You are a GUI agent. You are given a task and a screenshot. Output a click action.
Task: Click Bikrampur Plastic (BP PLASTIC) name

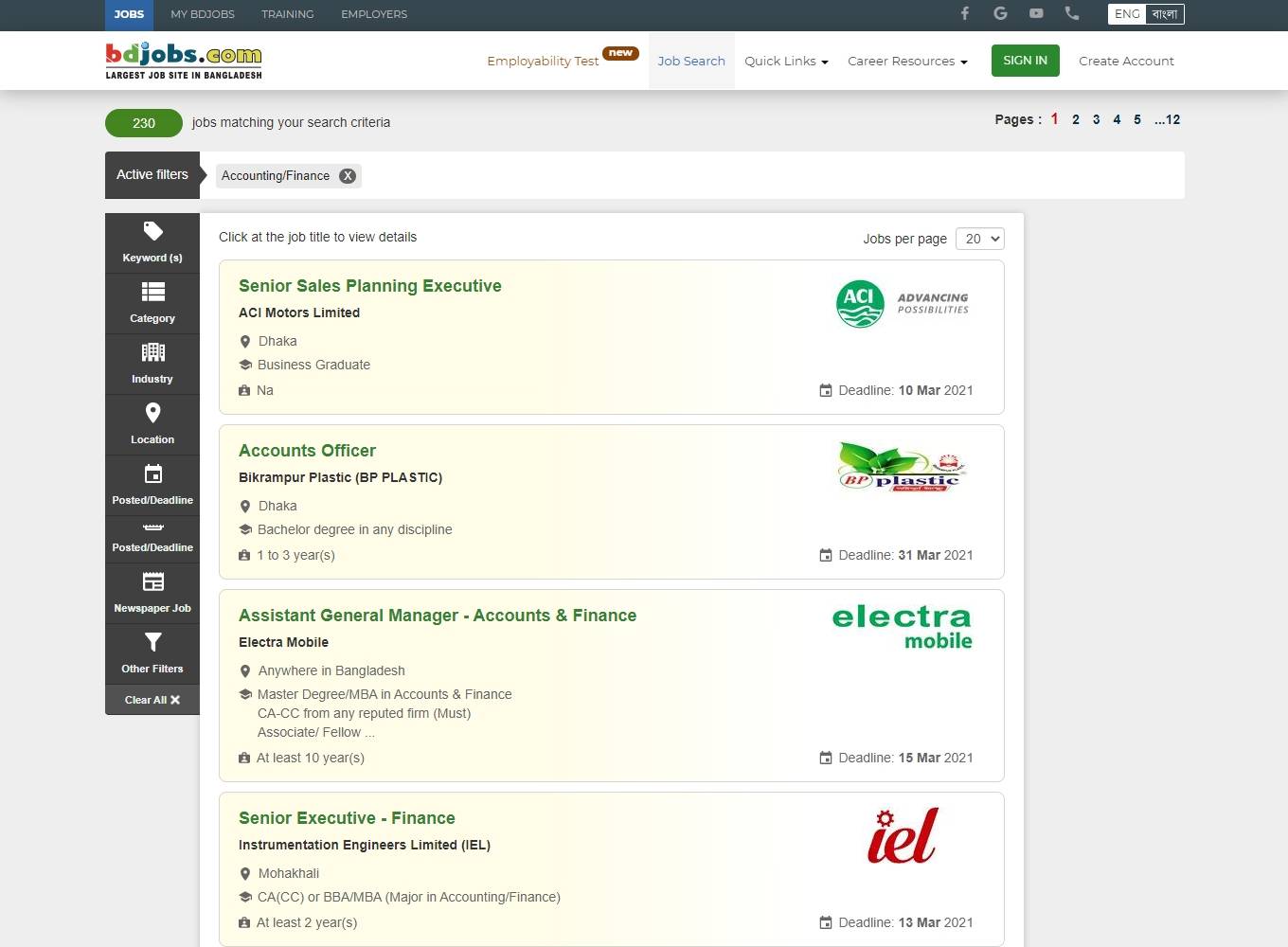(x=341, y=477)
